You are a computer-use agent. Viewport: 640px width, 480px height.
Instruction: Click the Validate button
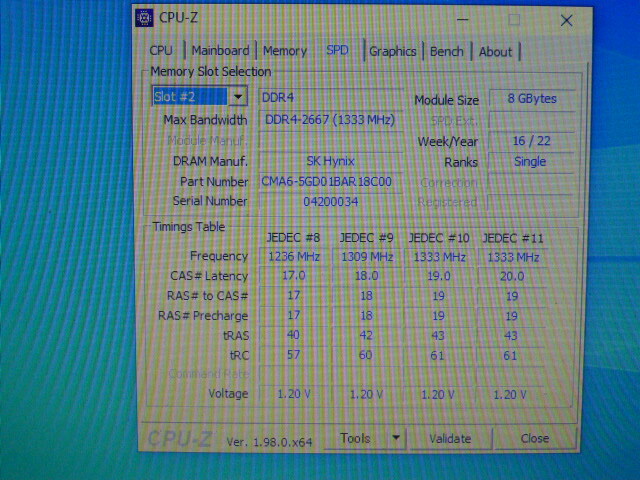pos(450,438)
